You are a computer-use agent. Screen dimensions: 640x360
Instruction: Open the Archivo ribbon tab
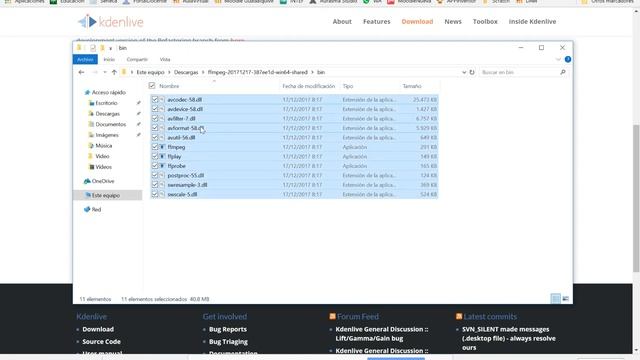click(85, 60)
